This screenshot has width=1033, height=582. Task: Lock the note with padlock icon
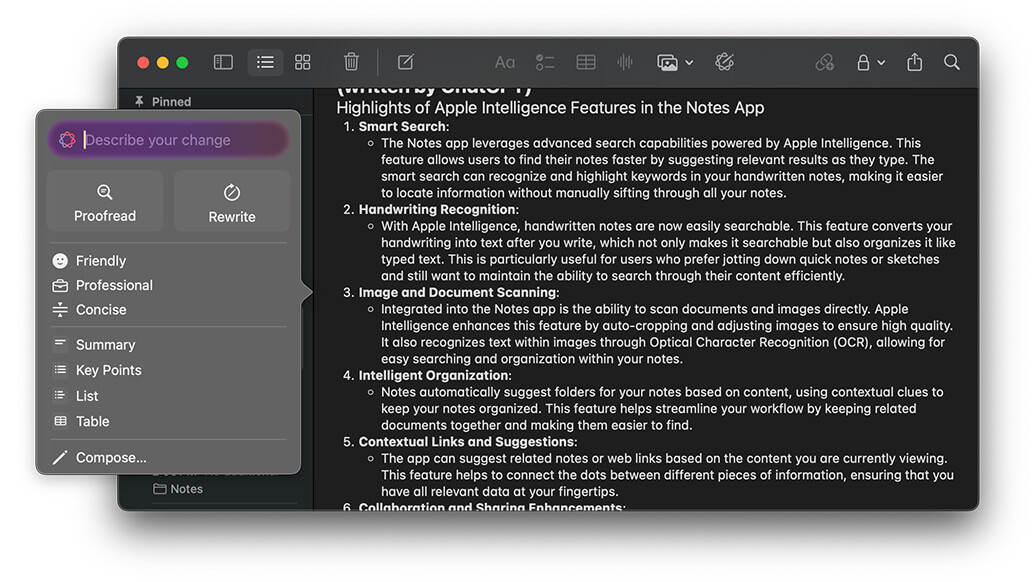(x=863, y=63)
